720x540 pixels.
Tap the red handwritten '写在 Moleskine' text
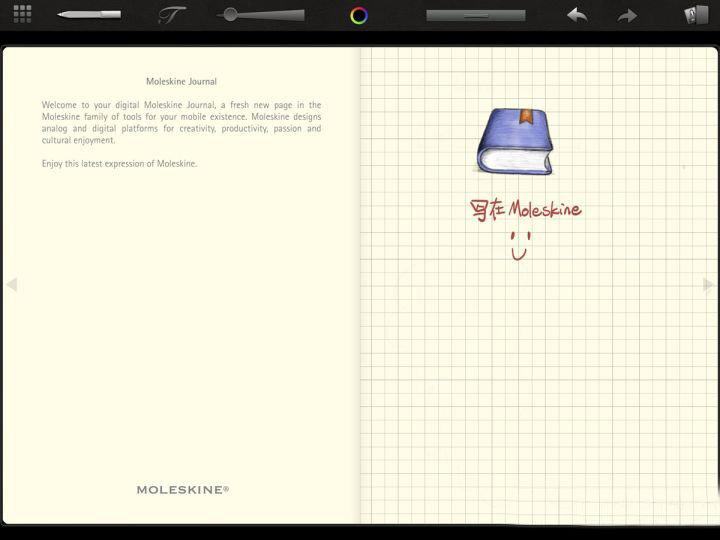point(526,210)
